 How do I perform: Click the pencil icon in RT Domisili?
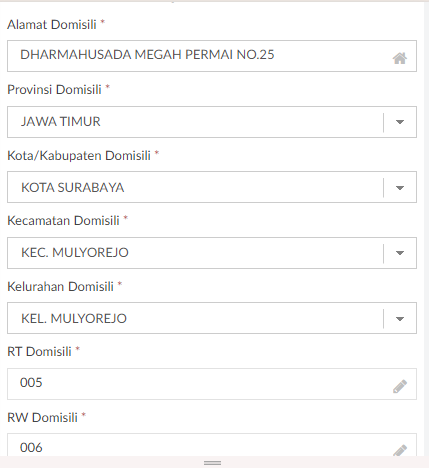tap(400, 386)
